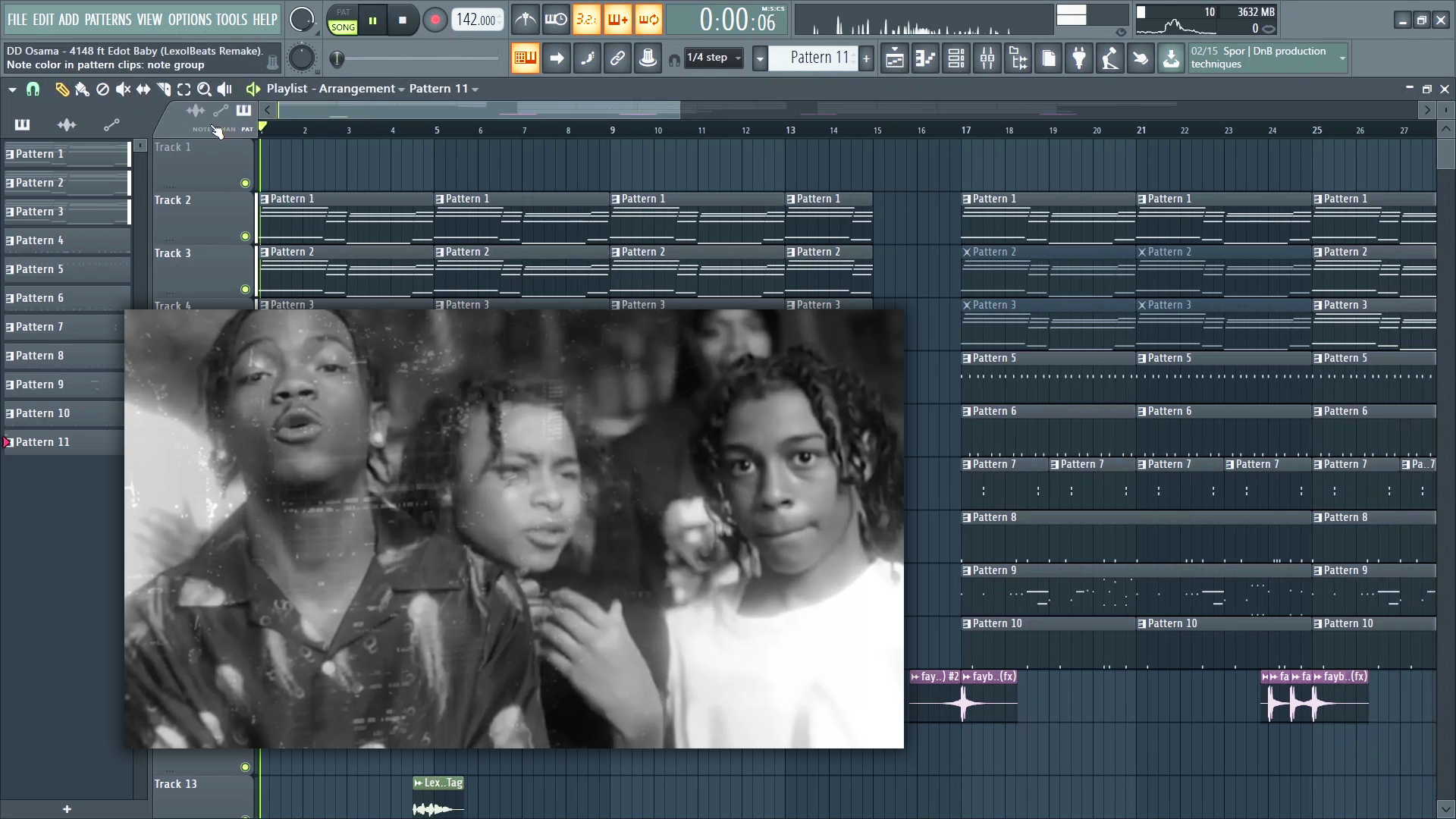This screenshot has height=819, width=1456.
Task: Open the Plugin picker icon
Action: (x=1079, y=58)
